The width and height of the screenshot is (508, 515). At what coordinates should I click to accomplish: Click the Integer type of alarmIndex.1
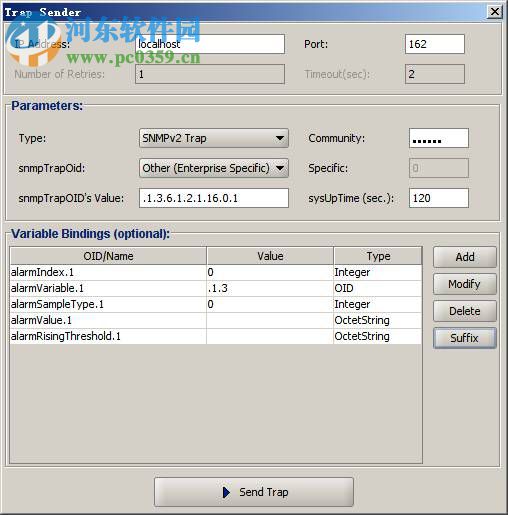tap(378, 272)
